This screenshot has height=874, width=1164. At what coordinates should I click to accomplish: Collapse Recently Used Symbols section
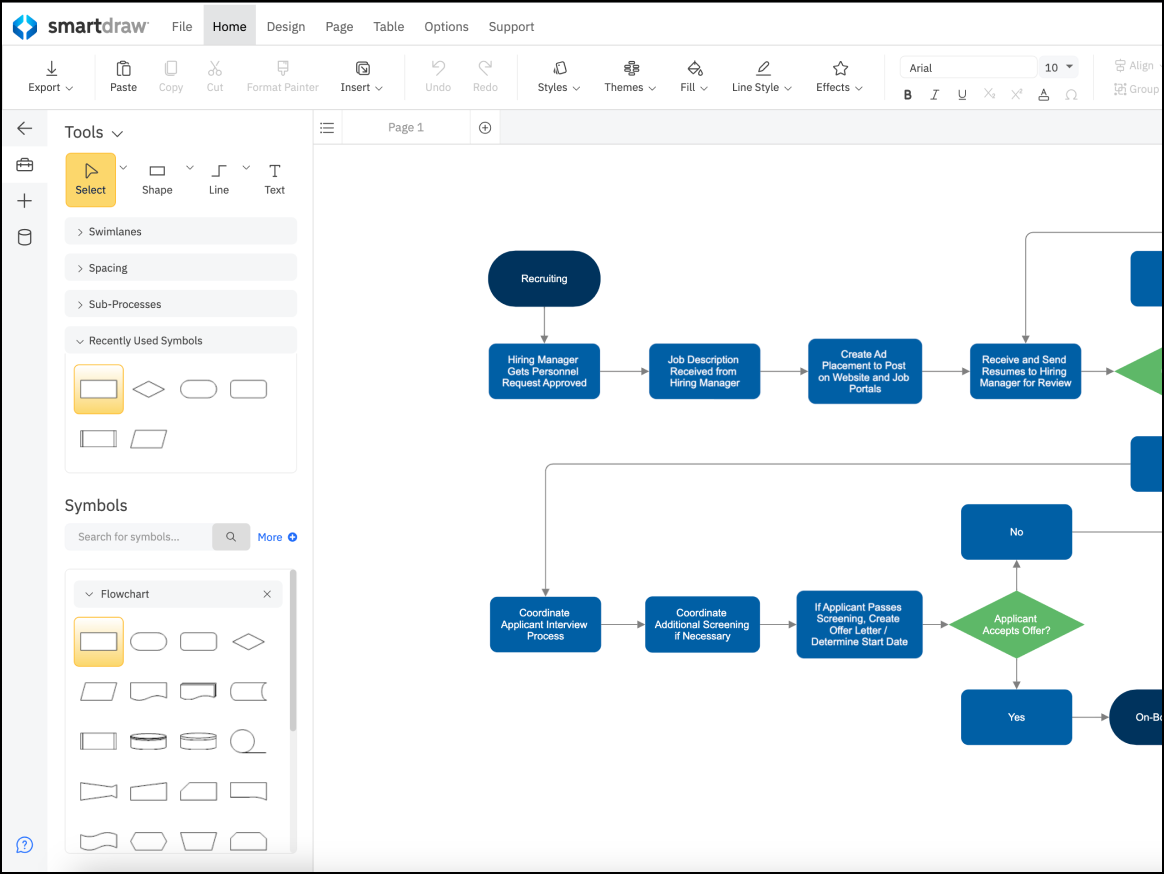pos(180,341)
